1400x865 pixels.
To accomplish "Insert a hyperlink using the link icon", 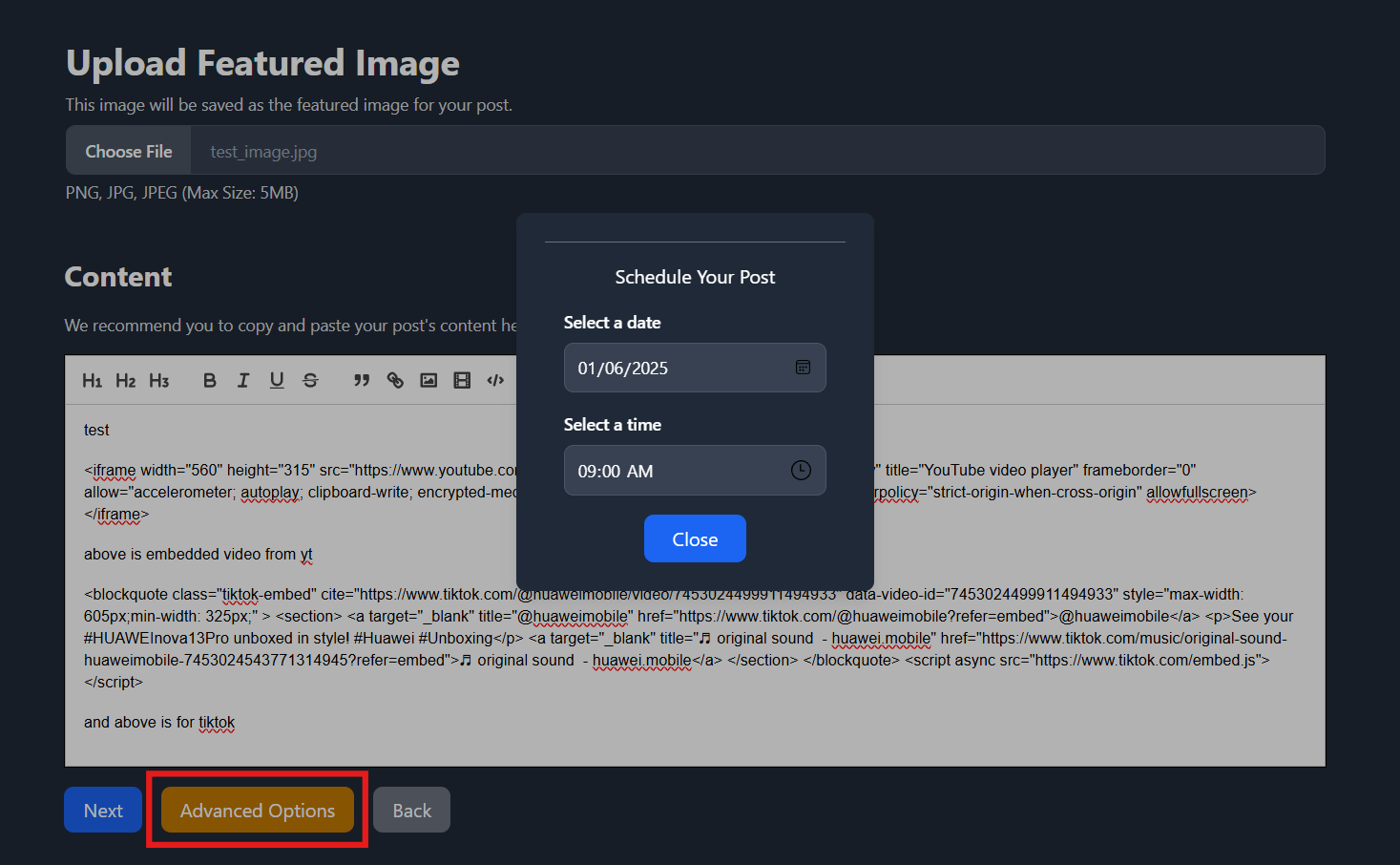I will coord(395,381).
